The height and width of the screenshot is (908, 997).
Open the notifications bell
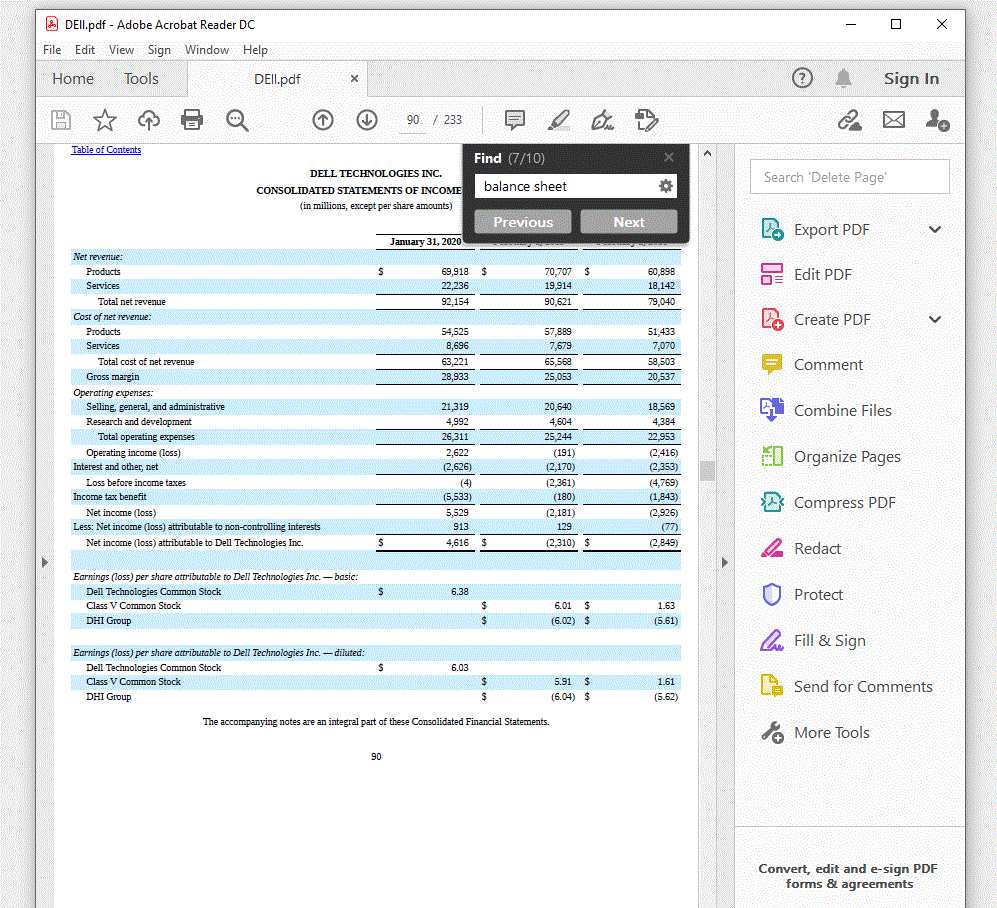tap(843, 78)
